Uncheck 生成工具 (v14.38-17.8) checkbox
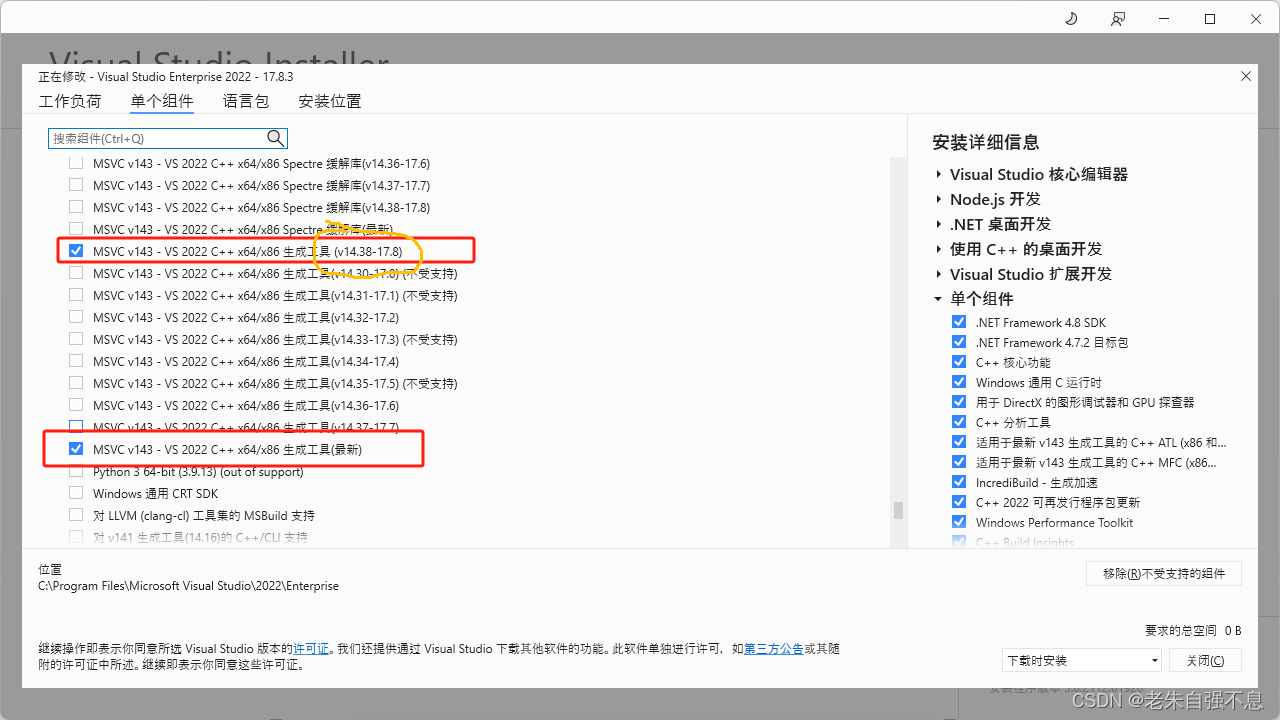The image size is (1280, 720). [x=76, y=251]
